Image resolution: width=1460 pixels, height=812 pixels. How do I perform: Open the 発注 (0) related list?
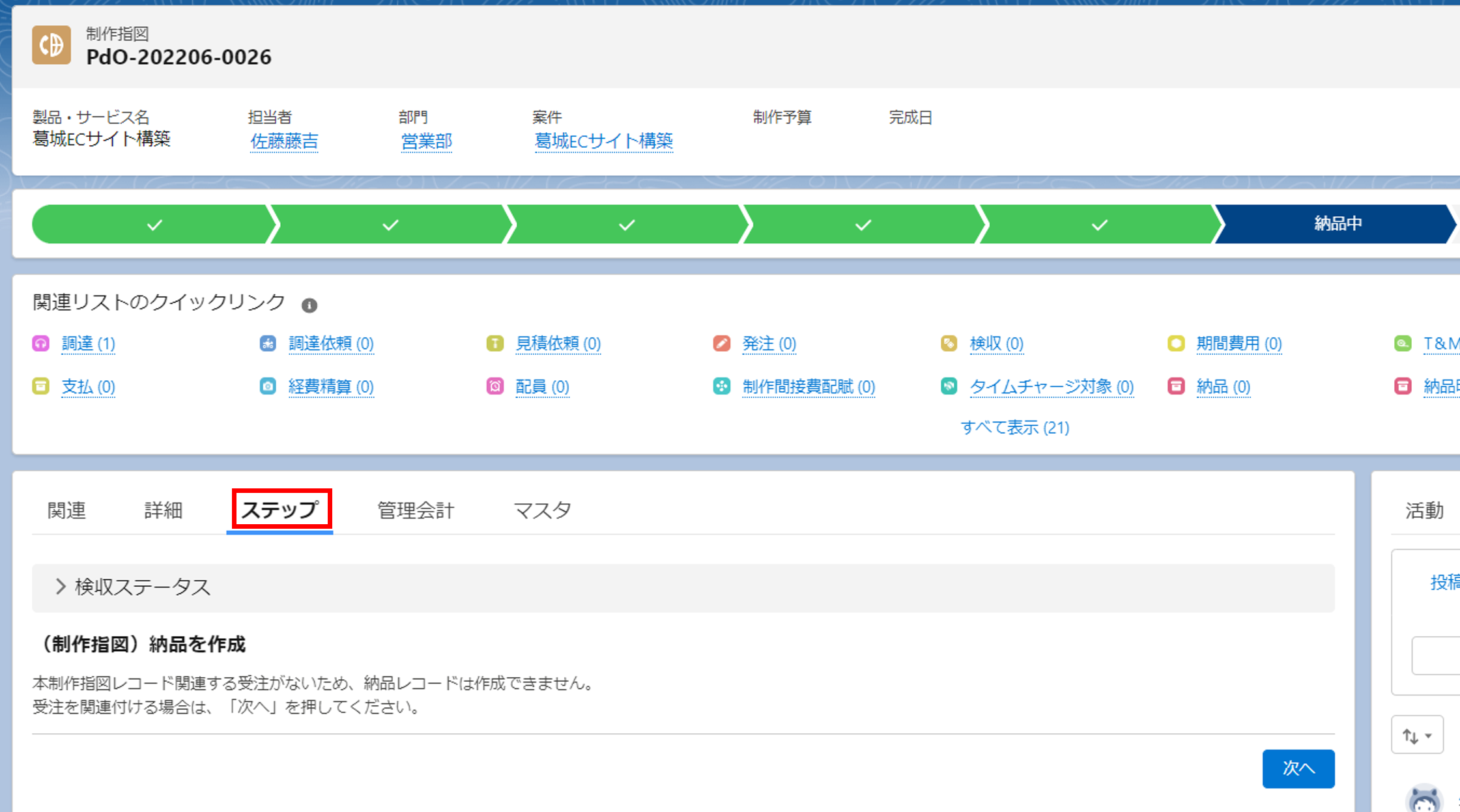(x=769, y=343)
